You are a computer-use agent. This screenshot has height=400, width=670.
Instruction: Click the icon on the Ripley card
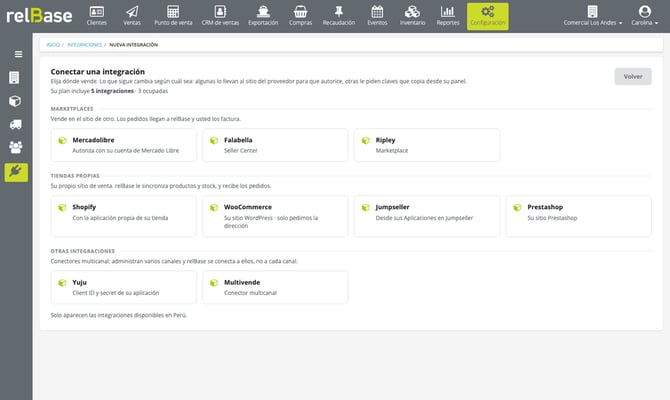pos(366,141)
